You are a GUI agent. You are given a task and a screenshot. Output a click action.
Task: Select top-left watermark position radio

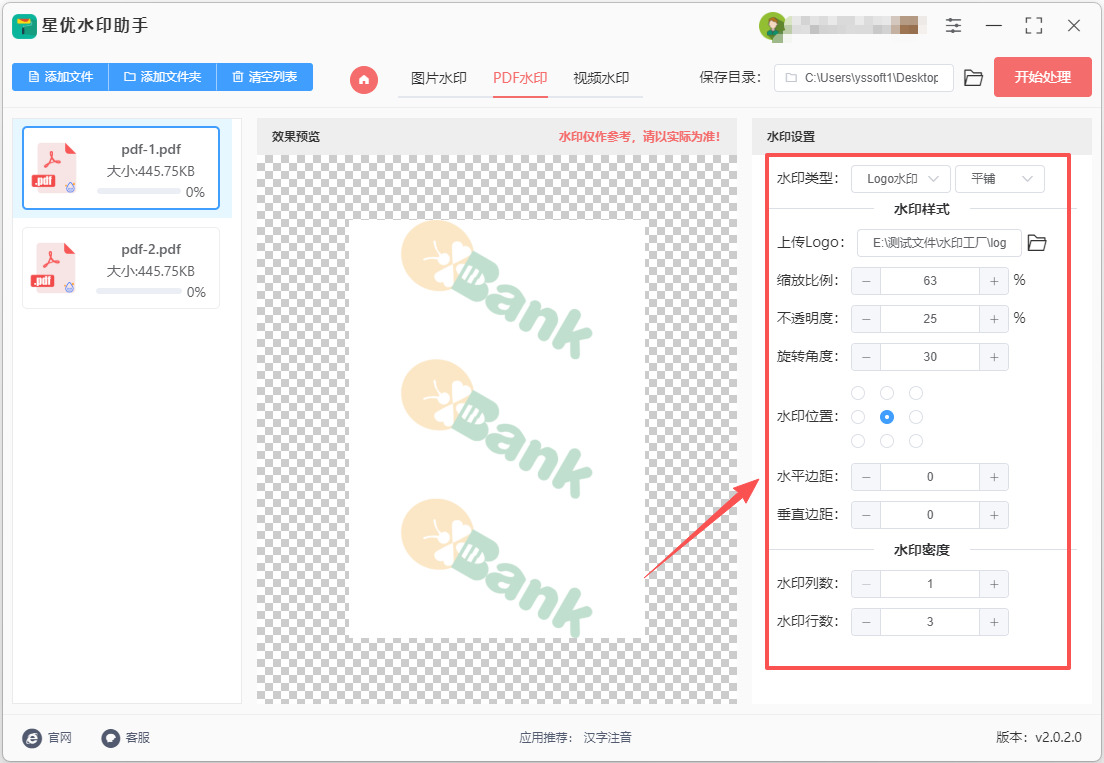(x=858, y=393)
